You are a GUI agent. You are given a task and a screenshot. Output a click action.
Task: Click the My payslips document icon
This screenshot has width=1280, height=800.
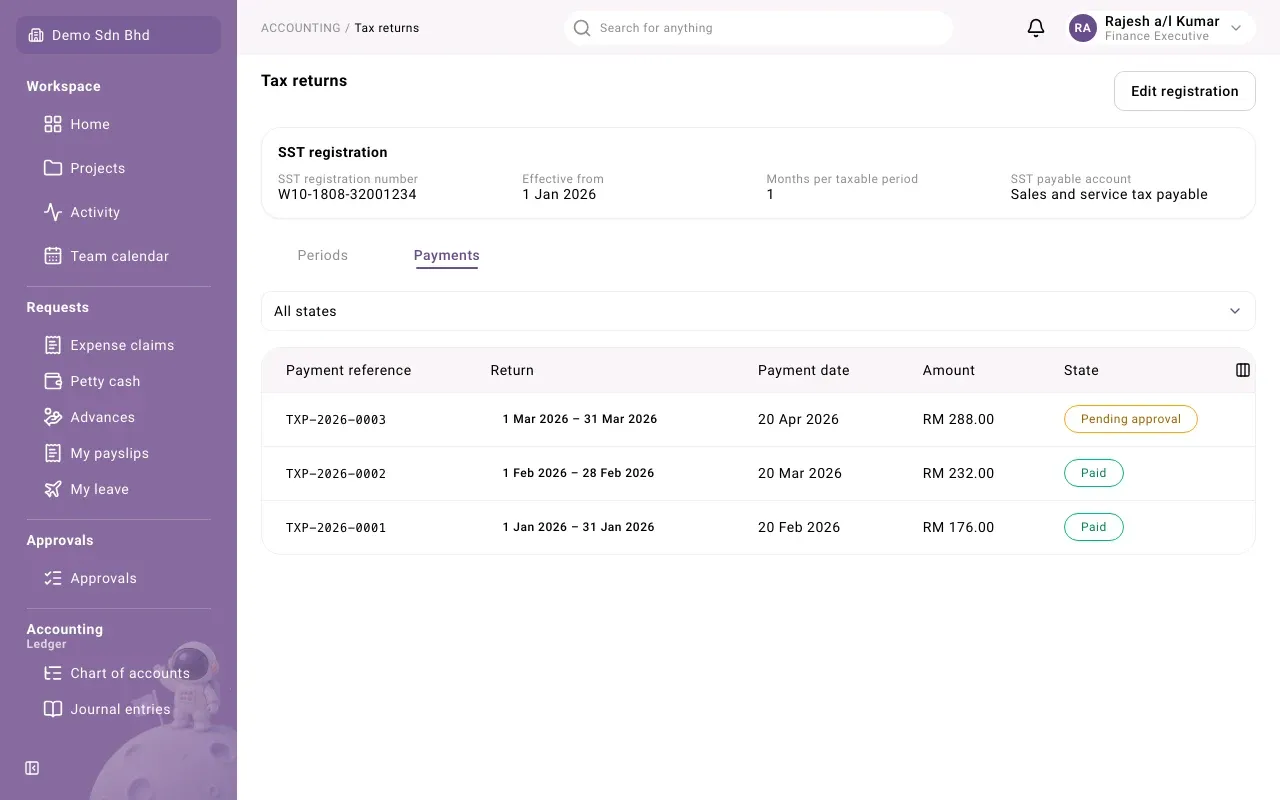point(53,453)
